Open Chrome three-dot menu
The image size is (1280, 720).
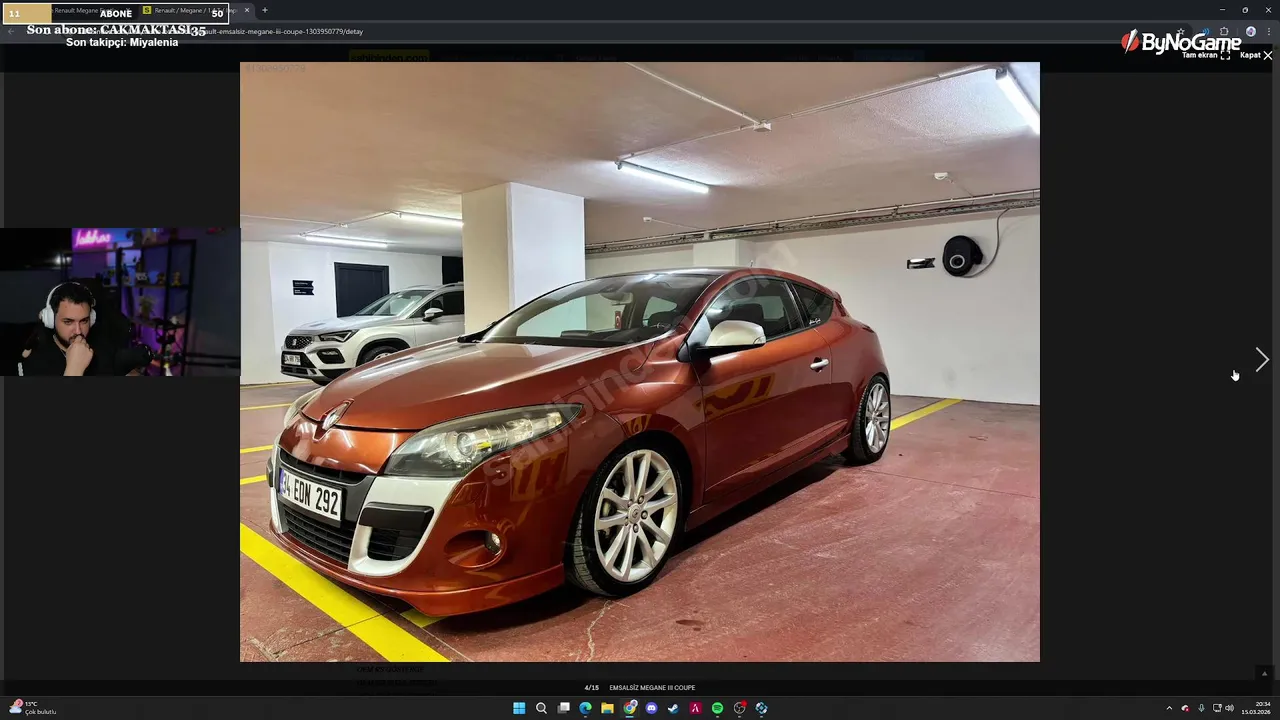pos(1269,31)
